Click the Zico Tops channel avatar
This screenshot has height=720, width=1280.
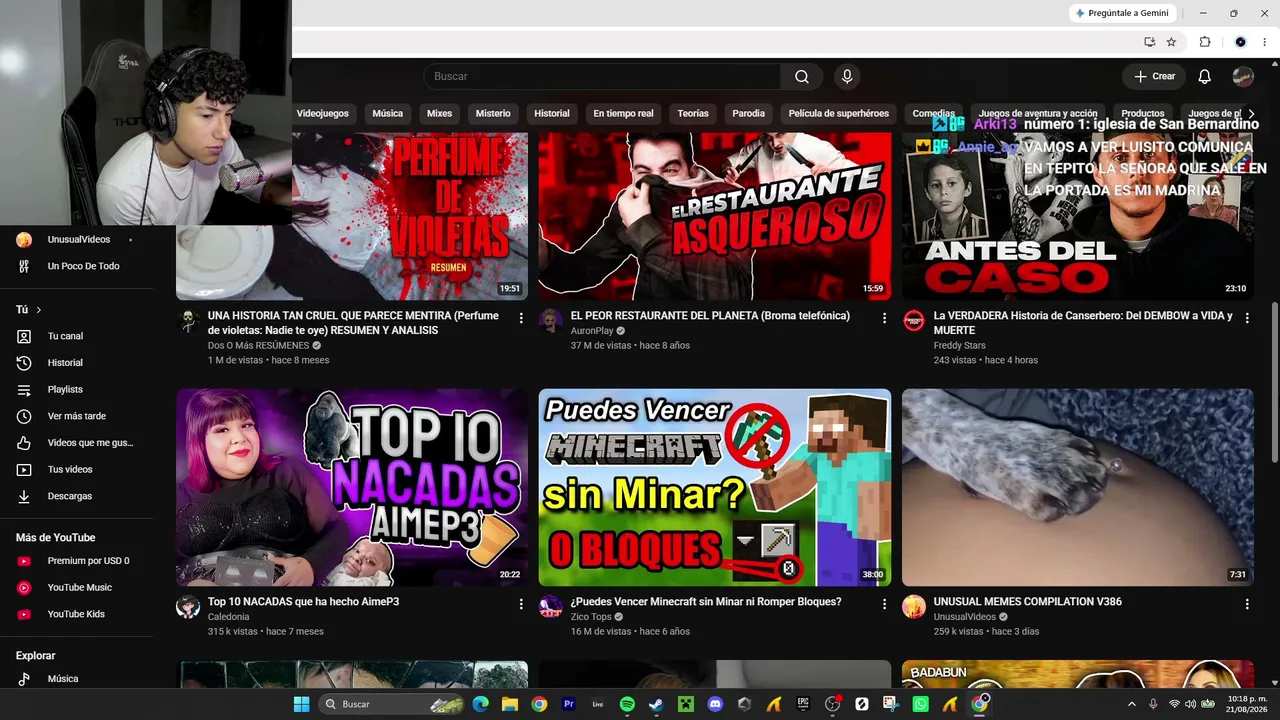pyautogui.click(x=551, y=607)
